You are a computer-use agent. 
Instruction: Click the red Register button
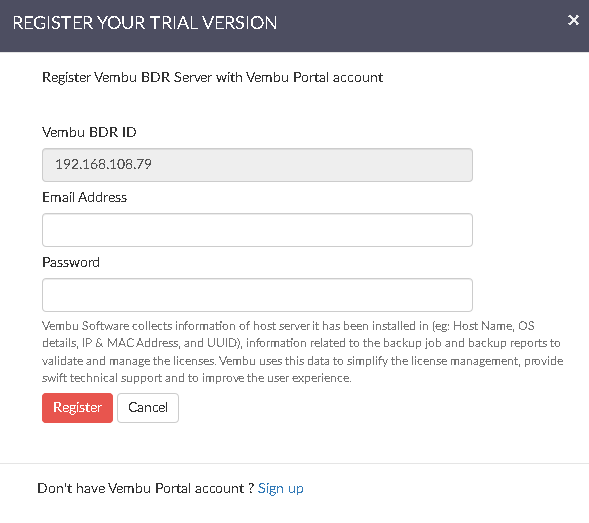[77, 408]
